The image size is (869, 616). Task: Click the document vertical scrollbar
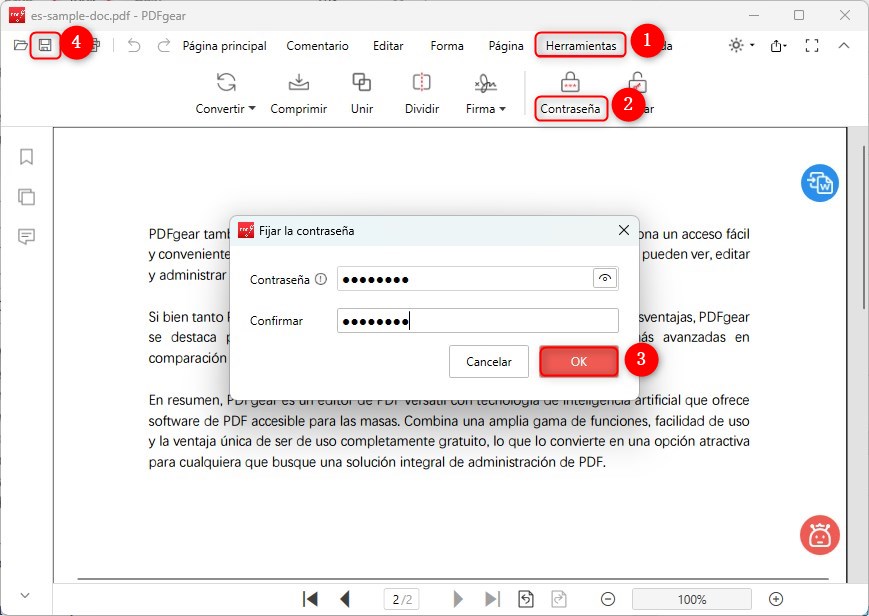tap(863, 227)
